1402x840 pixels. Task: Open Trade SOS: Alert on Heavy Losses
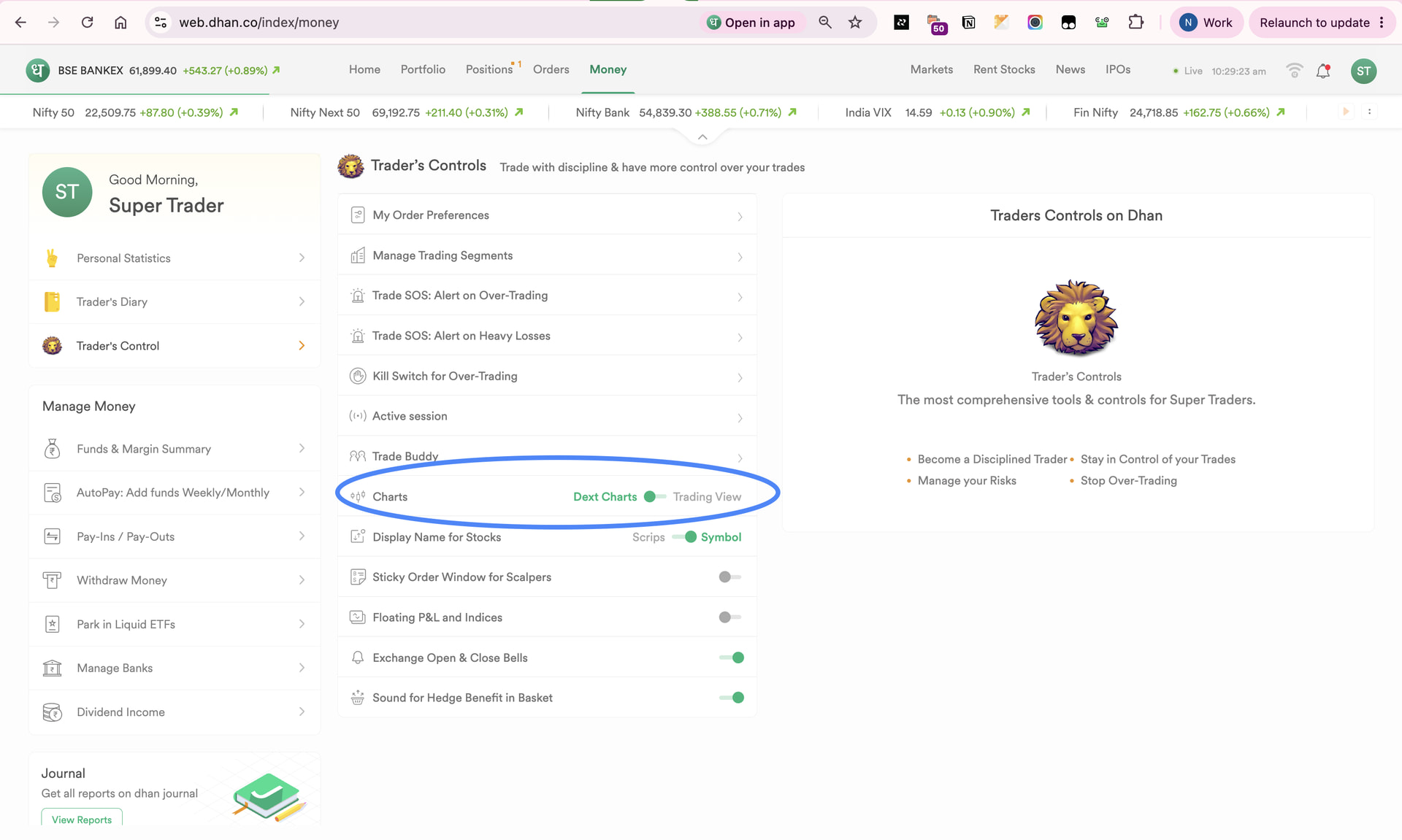[x=547, y=336]
